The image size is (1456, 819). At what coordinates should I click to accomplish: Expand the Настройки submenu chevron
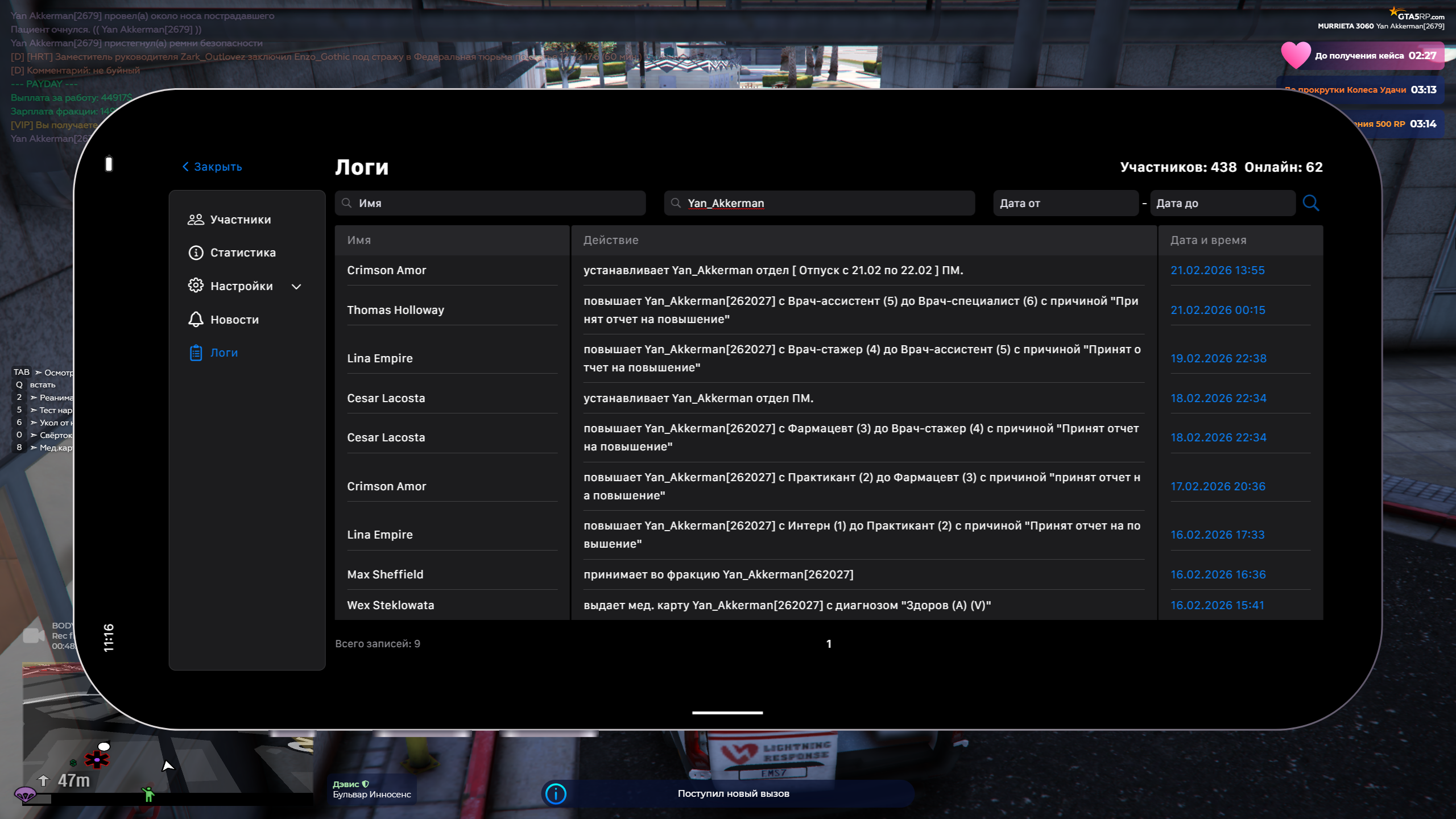(x=296, y=286)
